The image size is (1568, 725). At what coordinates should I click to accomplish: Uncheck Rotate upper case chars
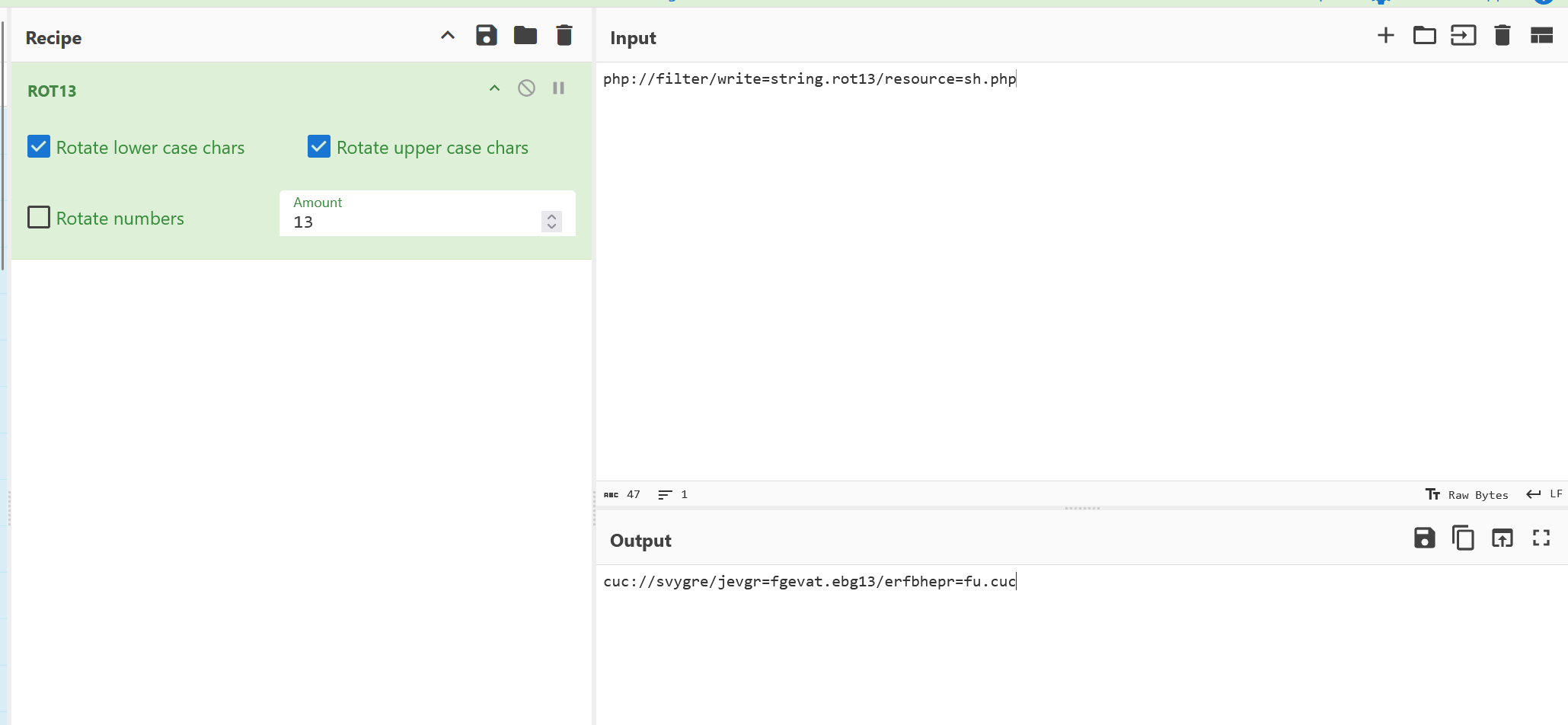(319, 146)
